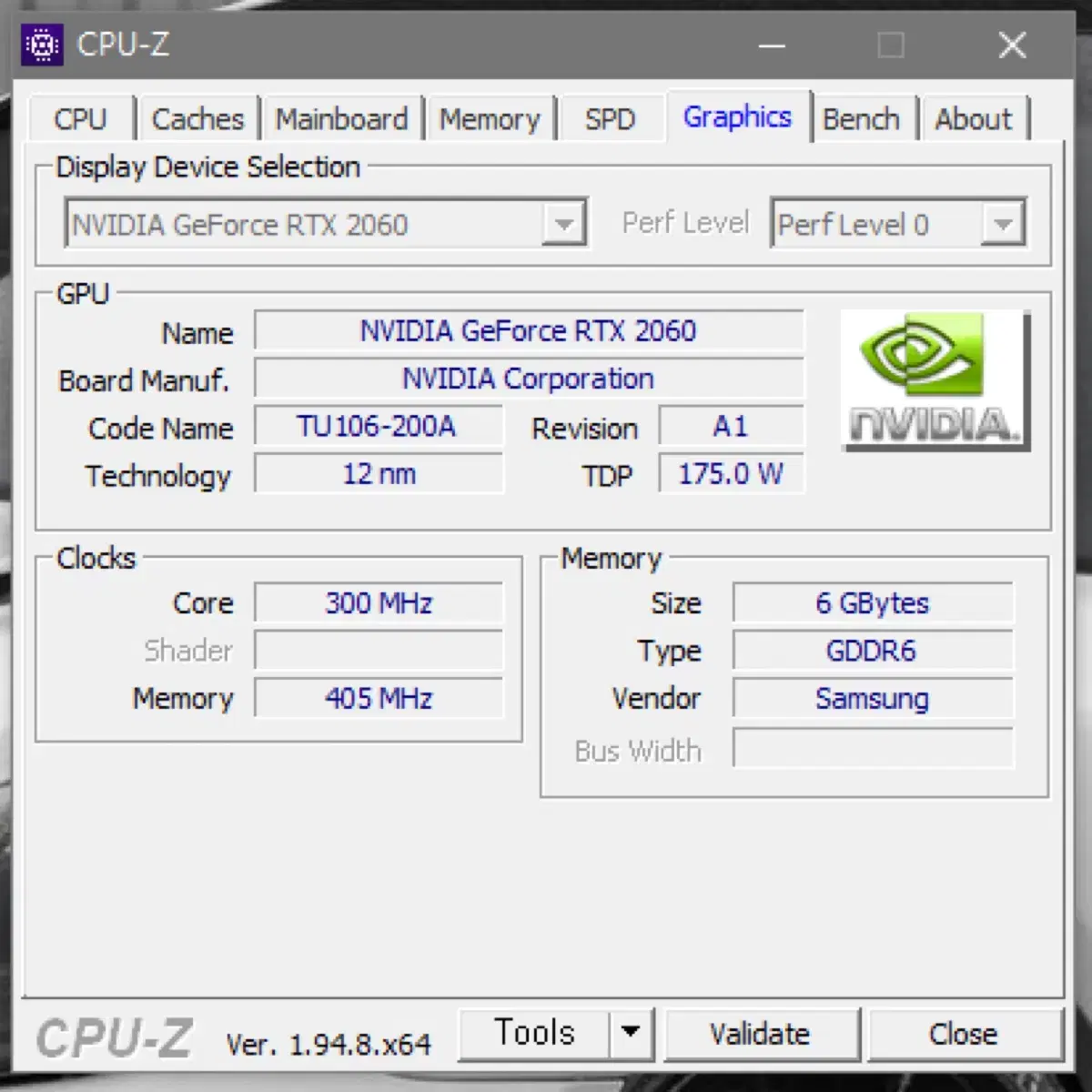The height and width of the screenshot is (1092, 1092).
Task: Click the Tools button
Action: 534,1033
